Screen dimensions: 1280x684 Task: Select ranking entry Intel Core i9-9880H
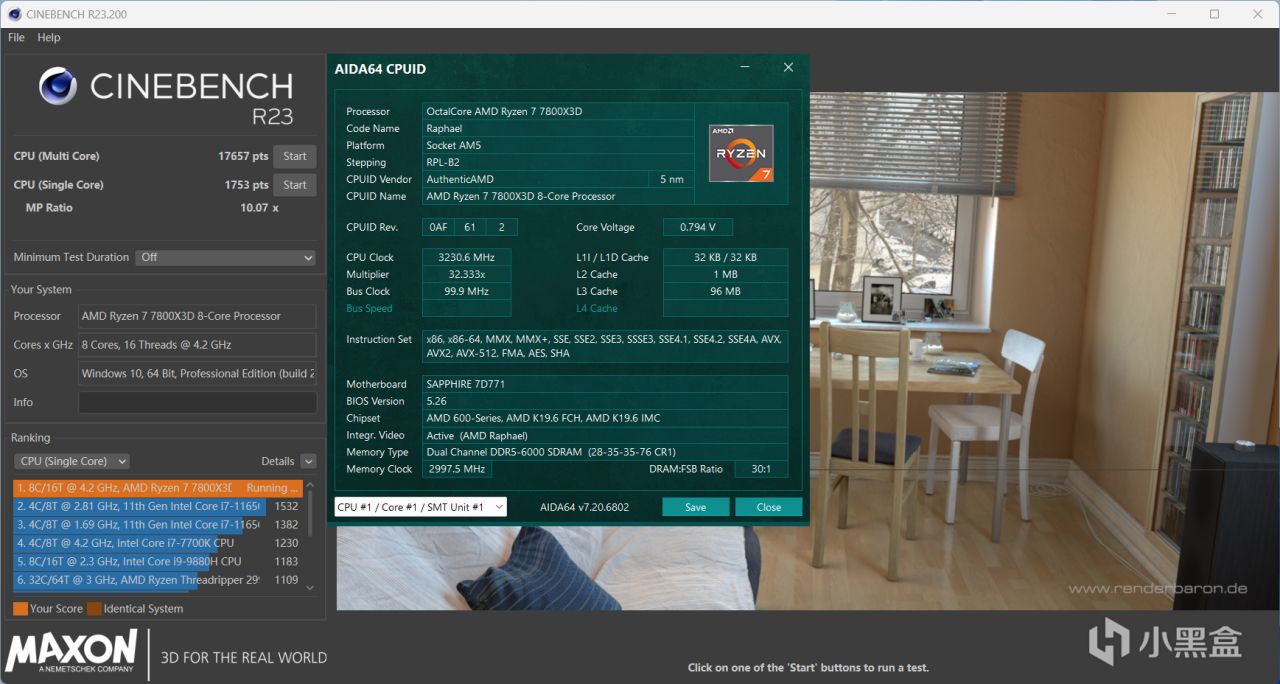coord(158,561)
